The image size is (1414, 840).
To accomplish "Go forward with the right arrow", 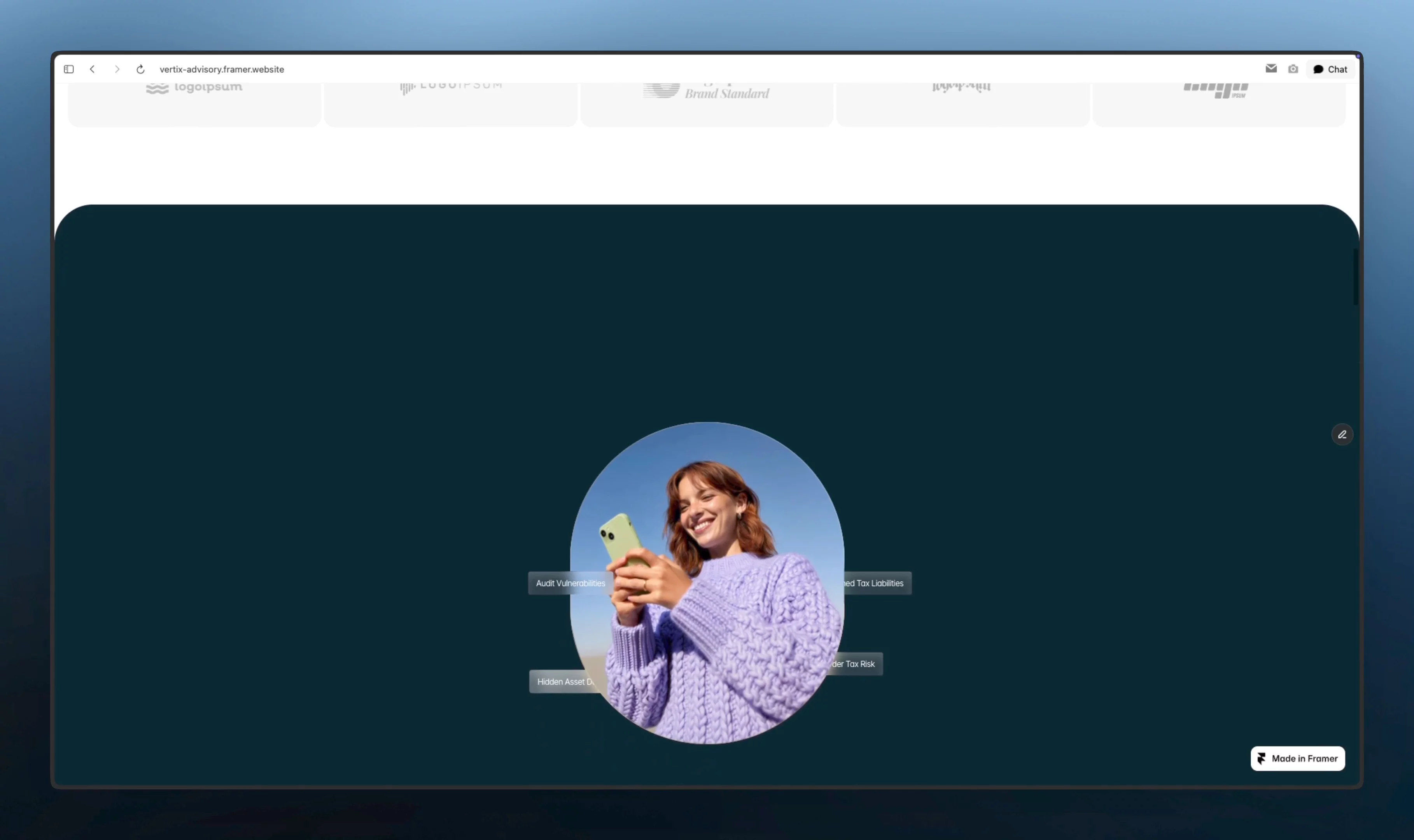I will tap(117, 69).
